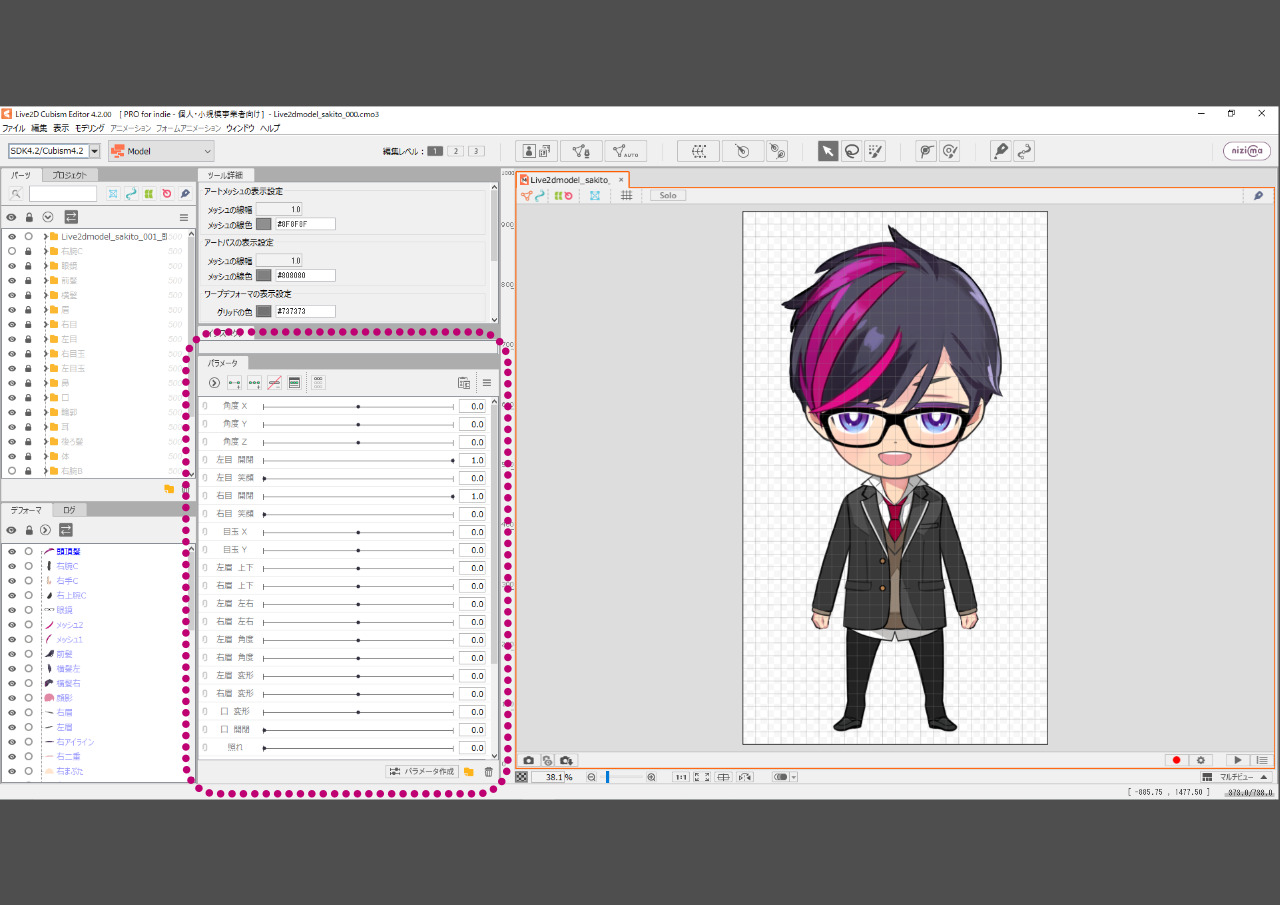The image size is (1280, 905).
Task: Switch to the ログ tab
Action: (69, 510)
